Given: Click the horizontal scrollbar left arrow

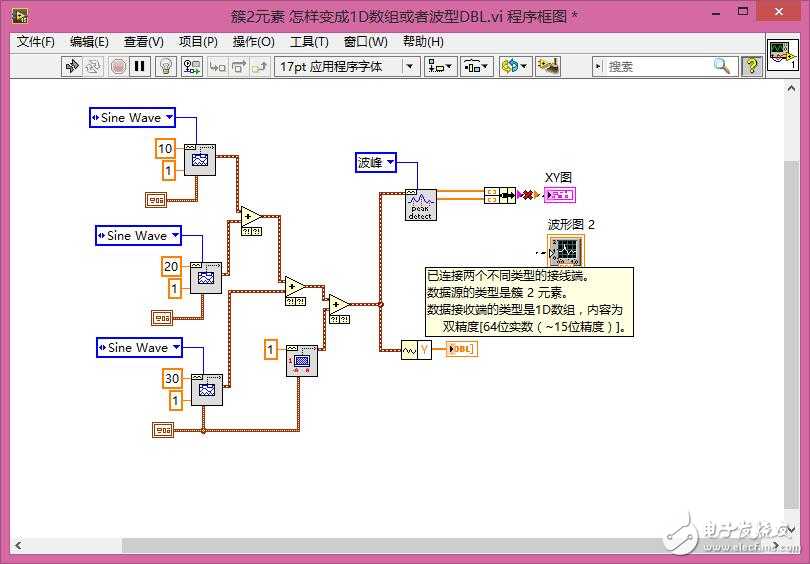Looking at the screenshot, I should [x=18, y=545].
